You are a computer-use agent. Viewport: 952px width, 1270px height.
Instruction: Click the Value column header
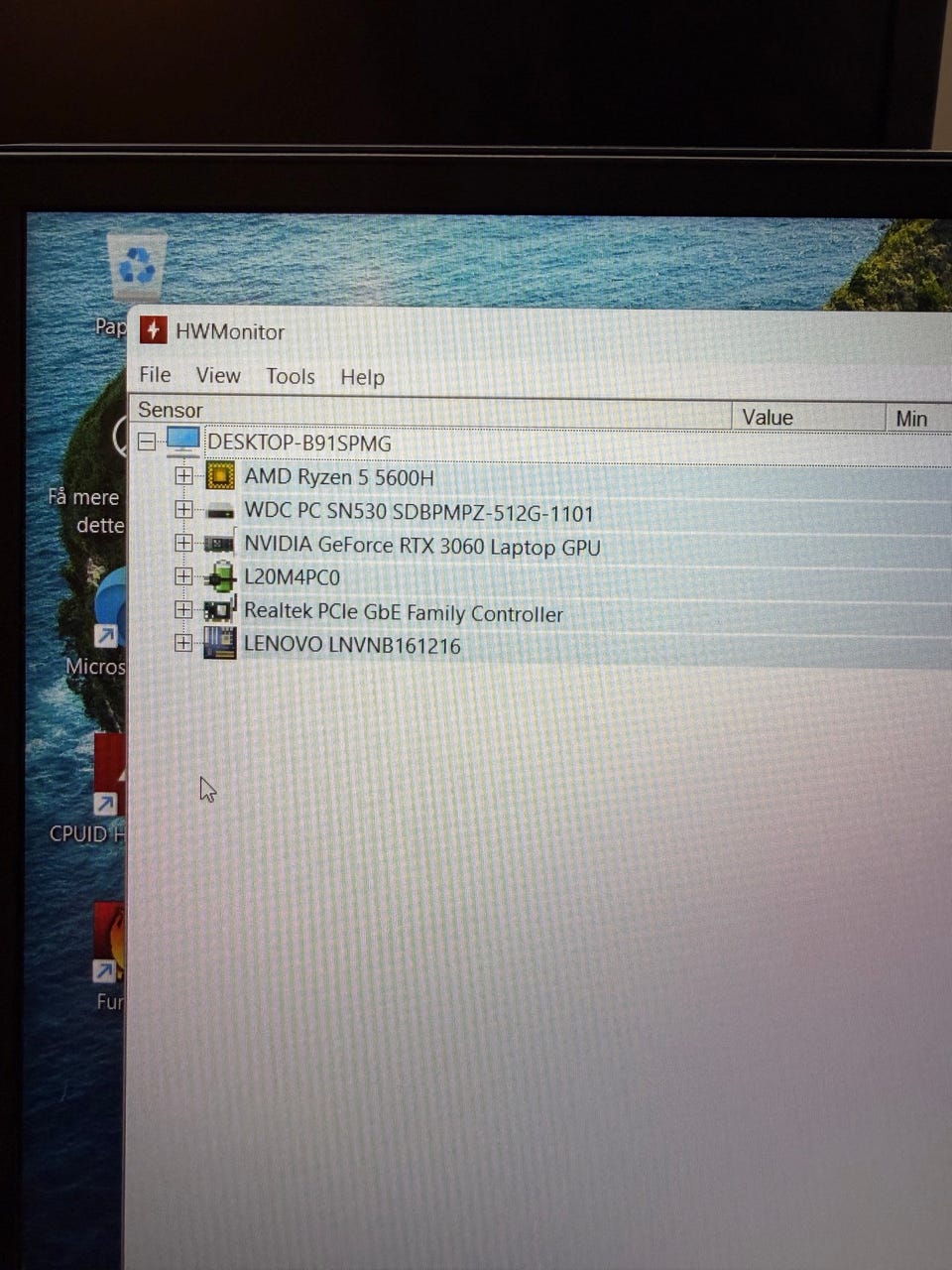(x=768, y=418)
